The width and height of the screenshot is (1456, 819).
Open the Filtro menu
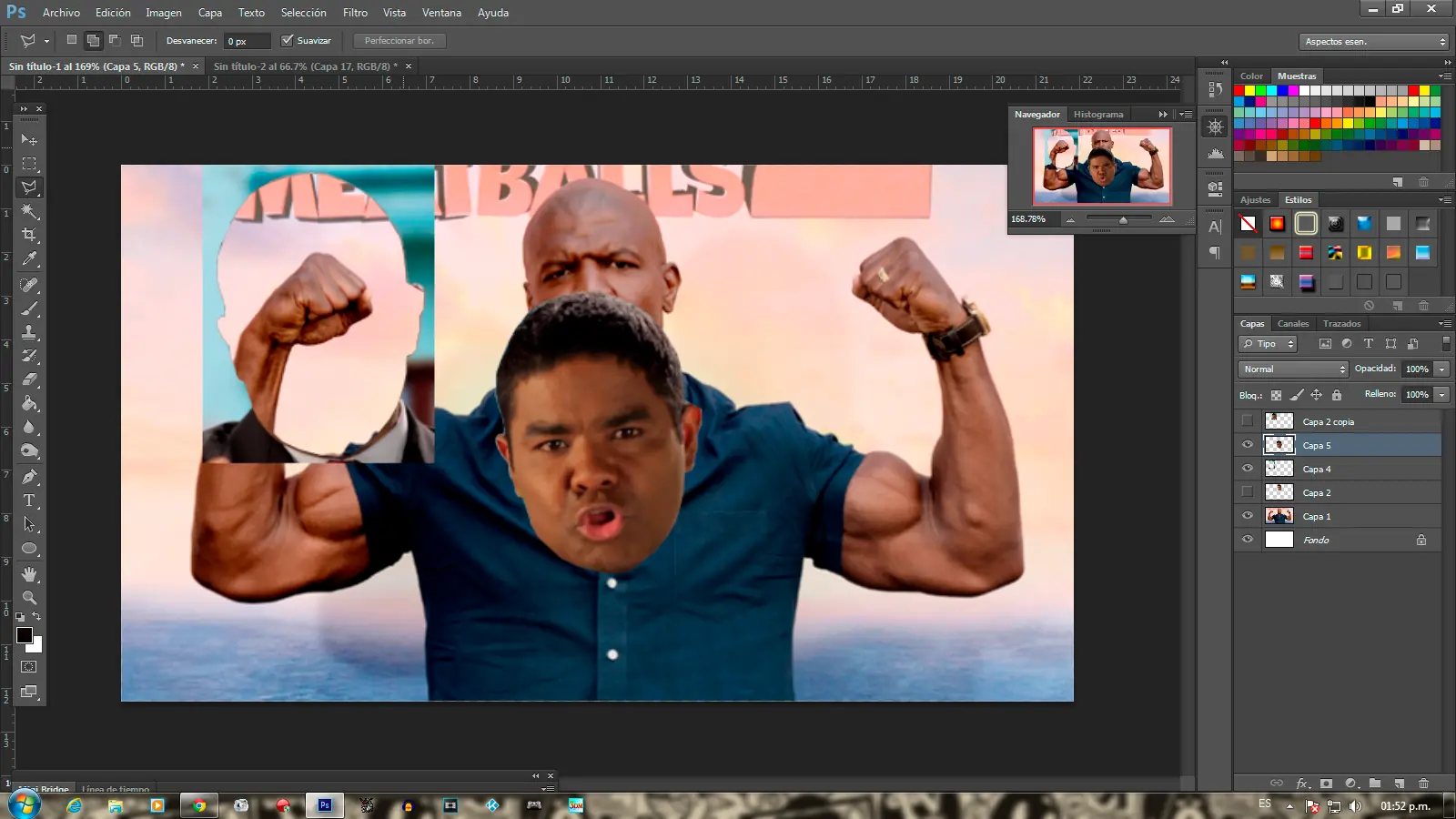tap(355, 13)
